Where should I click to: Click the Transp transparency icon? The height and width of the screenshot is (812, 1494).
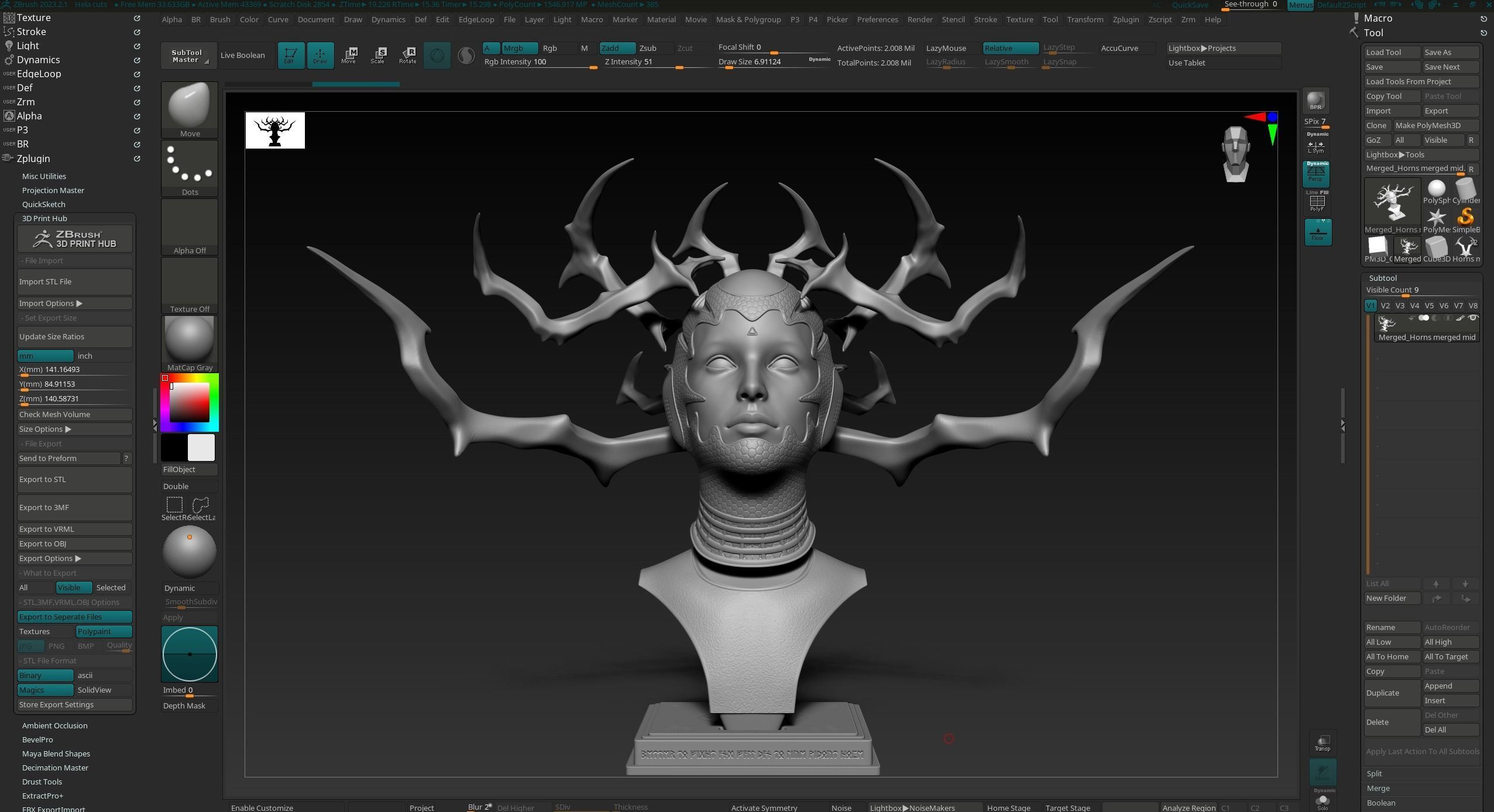pyautogui.click(x=1323, y=743)
